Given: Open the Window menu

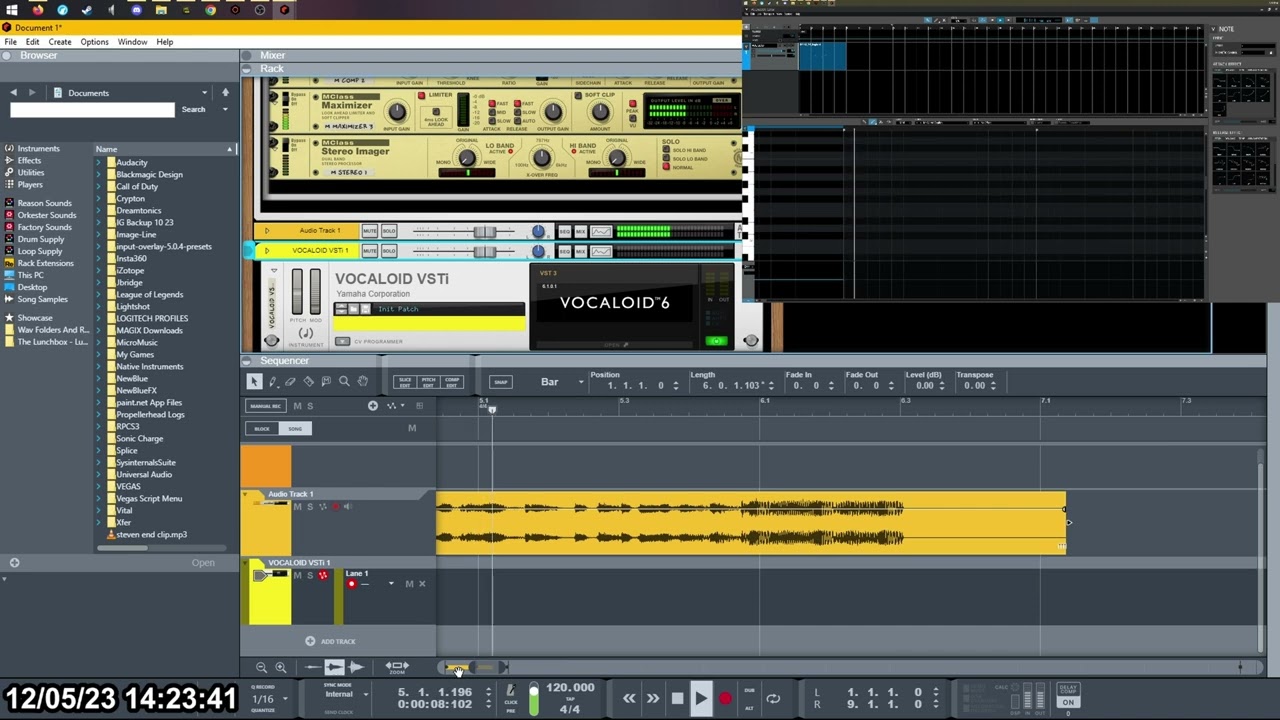Looking at the screenshot, I should [132, 42].
